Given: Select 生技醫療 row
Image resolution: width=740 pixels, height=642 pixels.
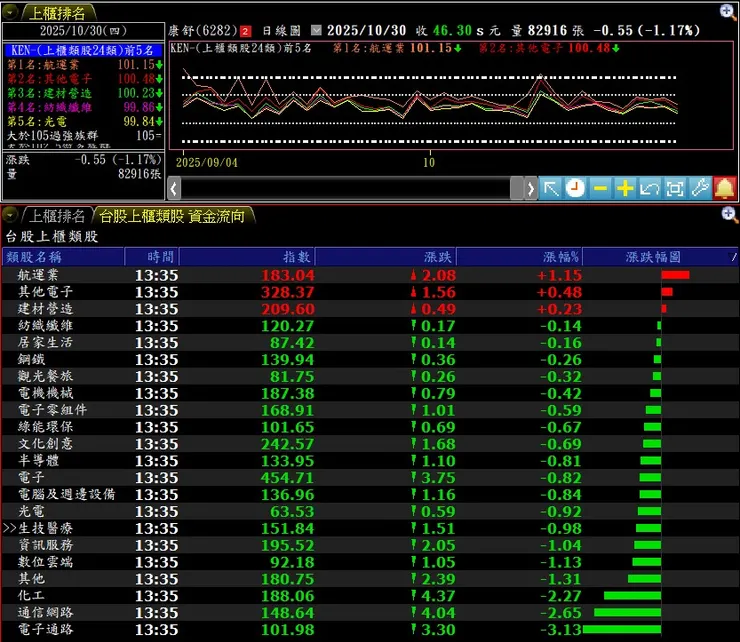Looking at the screenshot, I should point(370,528).
